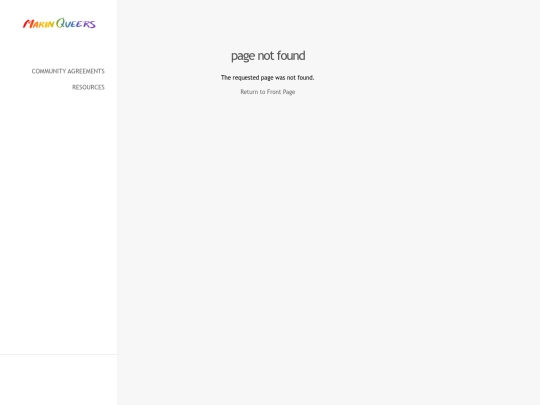The image size is (540, 405).
Task: Open the Resources menu item
Action: 88,87
